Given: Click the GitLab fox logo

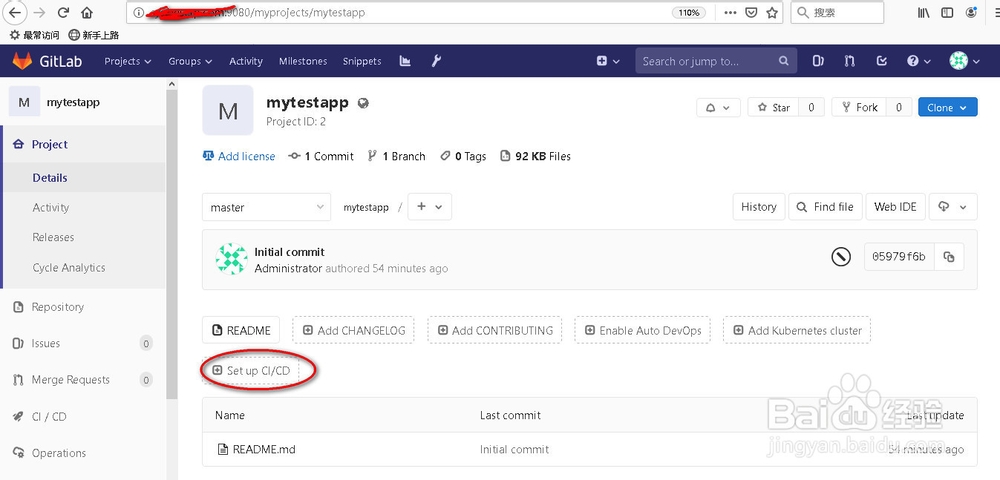Looking at the screenshot, I should [22, 61].
